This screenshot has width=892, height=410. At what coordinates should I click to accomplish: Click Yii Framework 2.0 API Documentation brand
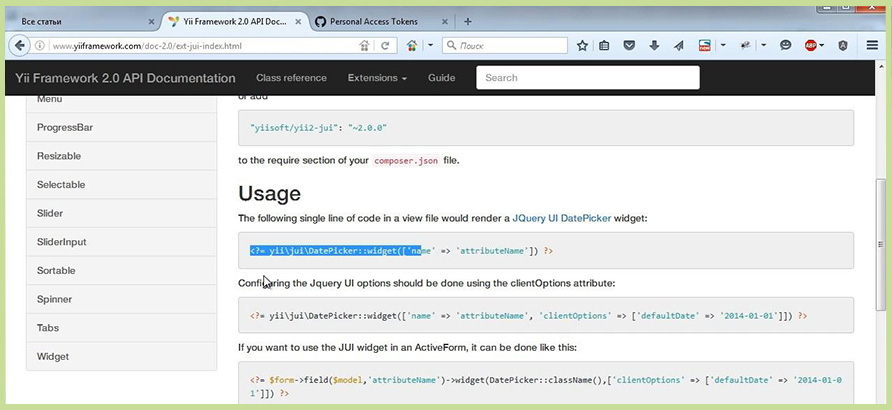coord(125,78)
